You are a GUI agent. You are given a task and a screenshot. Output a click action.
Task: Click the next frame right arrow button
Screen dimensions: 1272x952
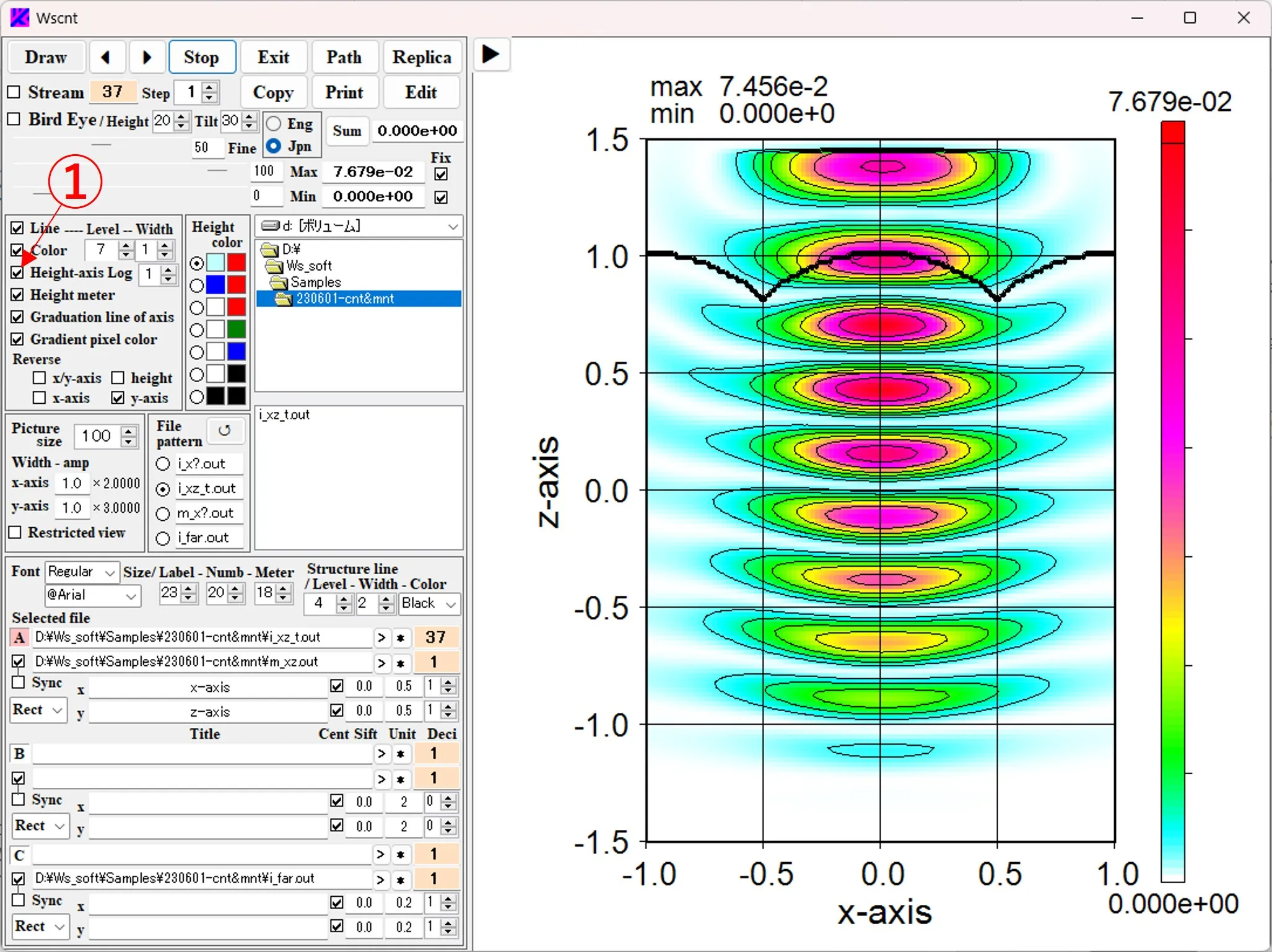coord(147,58)
